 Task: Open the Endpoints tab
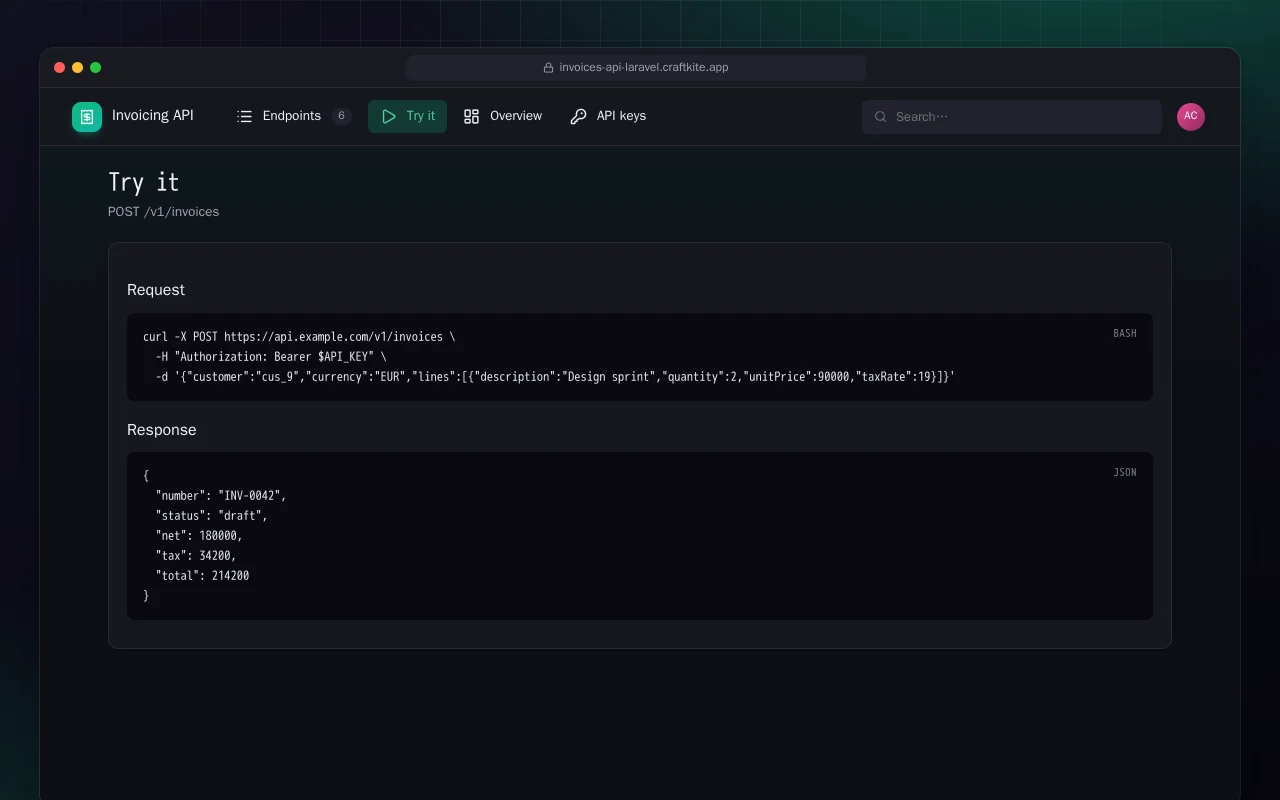294,116
